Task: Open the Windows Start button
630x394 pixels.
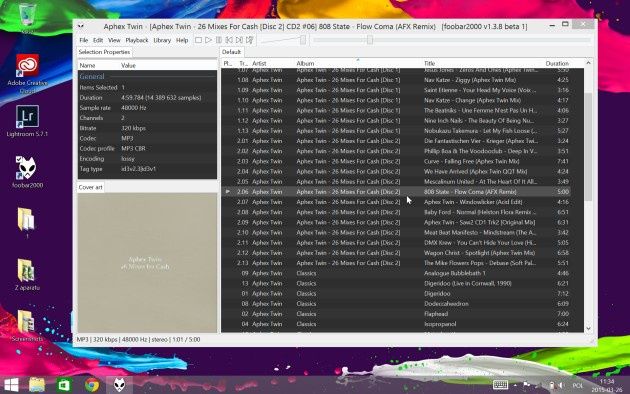Action: coord(11,385)
